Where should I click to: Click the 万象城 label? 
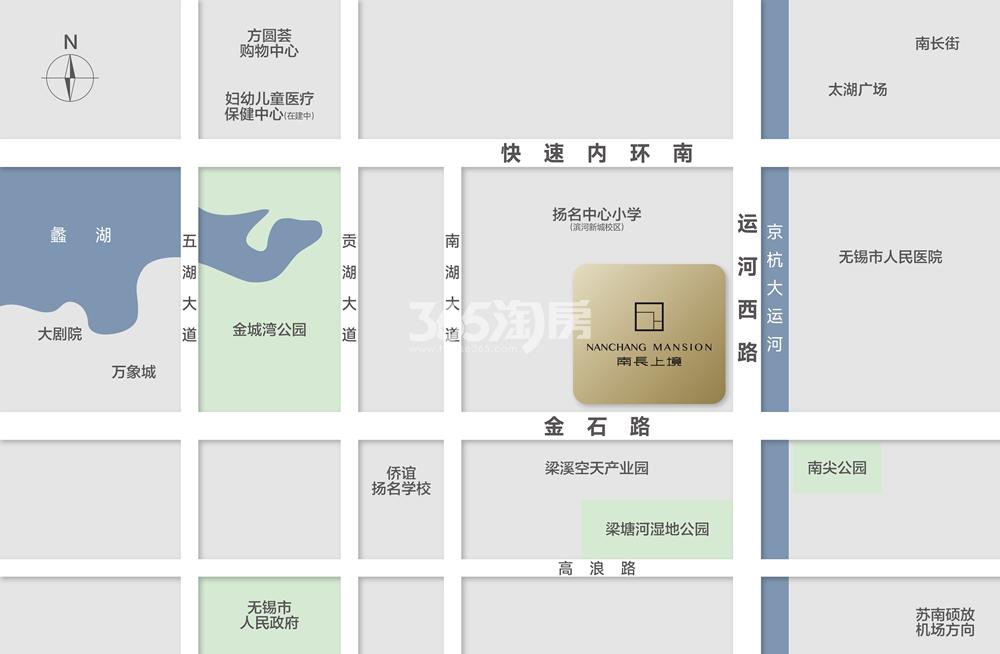(133, 372)
